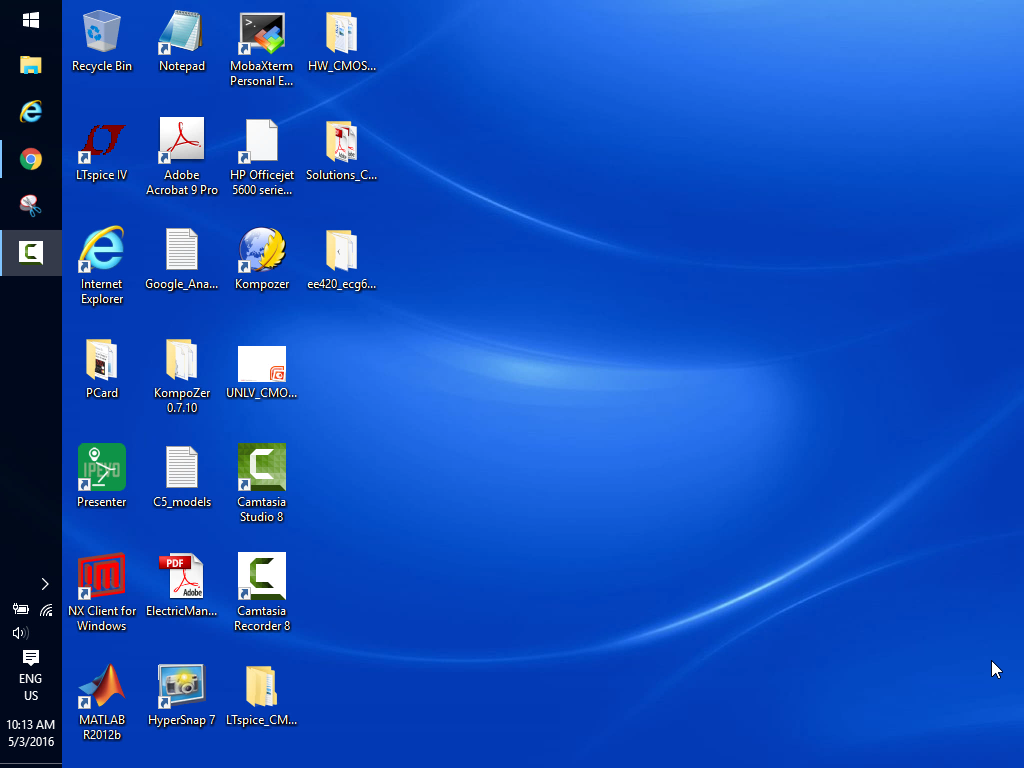Click the ENG US language indicator
Screen dimensions: 1024x768
[31, 687]
